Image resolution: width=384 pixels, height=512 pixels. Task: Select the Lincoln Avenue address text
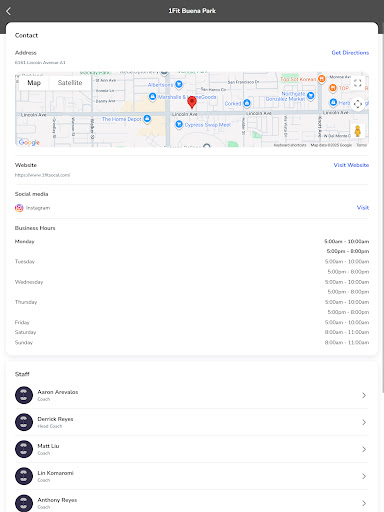(40, 63)
